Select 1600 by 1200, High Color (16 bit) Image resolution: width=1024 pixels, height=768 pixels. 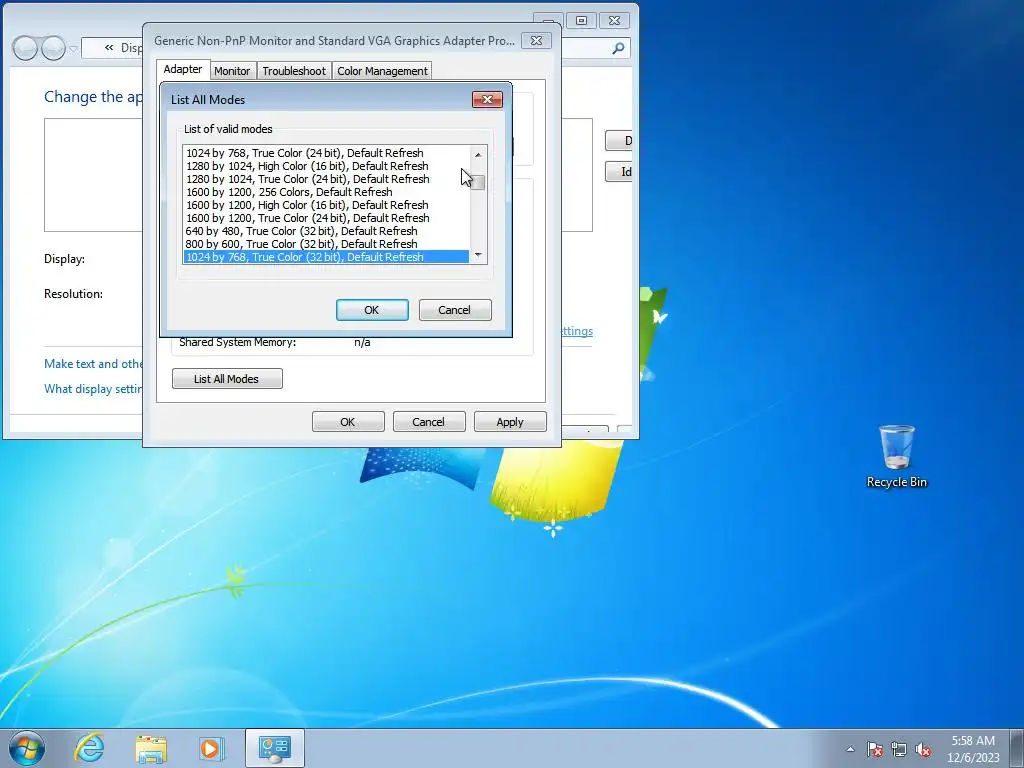coord(326,205)
